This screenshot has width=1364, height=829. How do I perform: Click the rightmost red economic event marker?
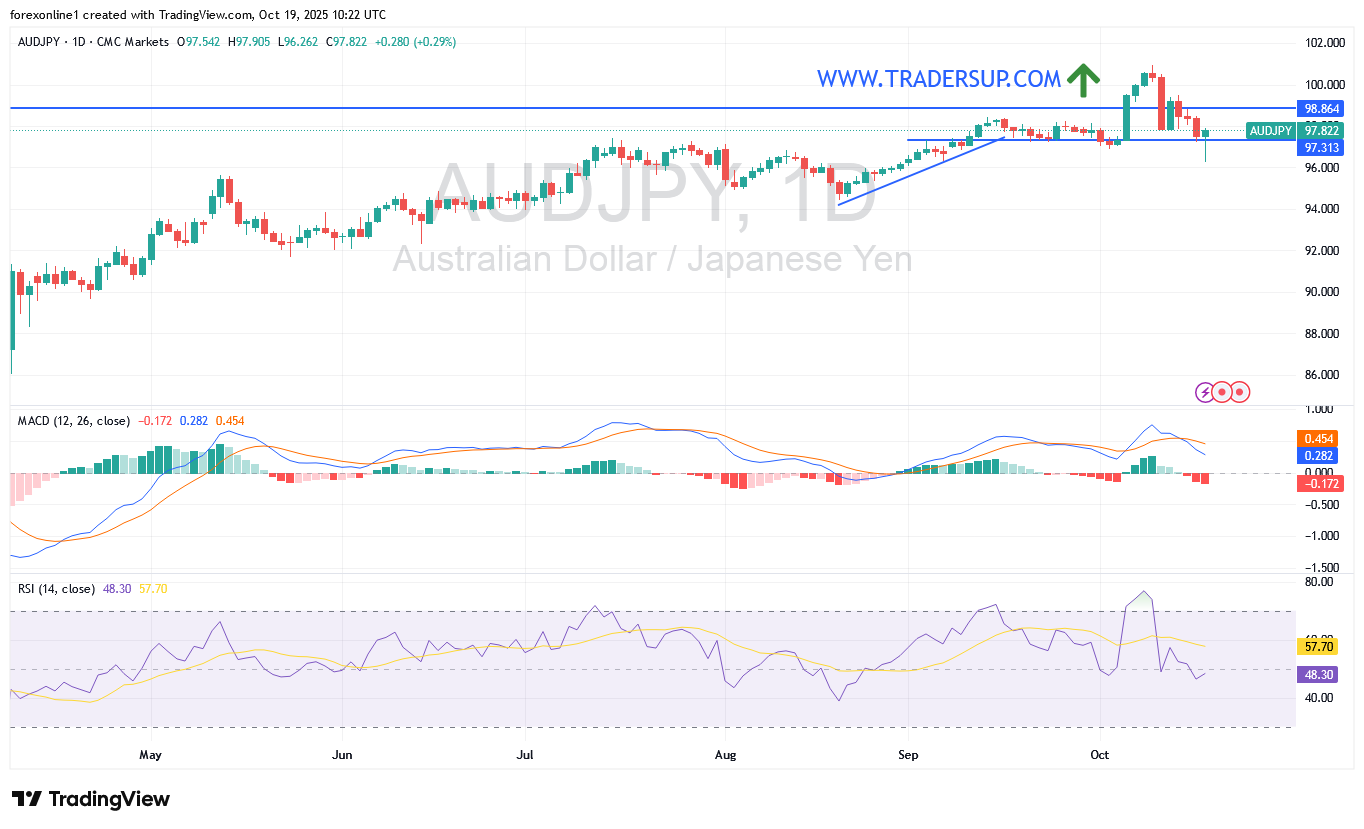click(x=1240, y=392)
